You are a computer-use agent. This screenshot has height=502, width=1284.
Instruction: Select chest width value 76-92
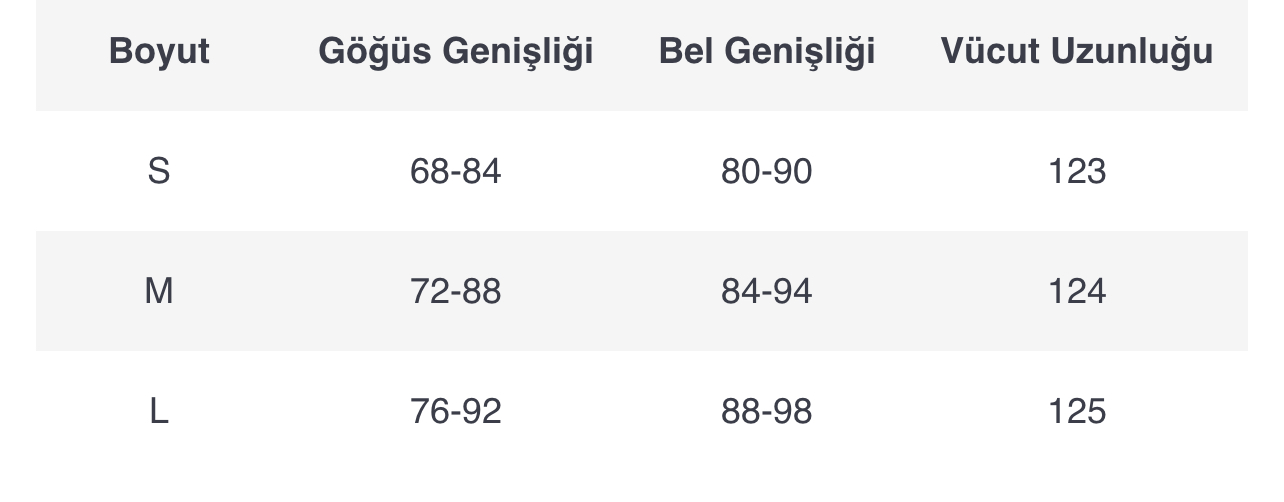coord(456,411)
